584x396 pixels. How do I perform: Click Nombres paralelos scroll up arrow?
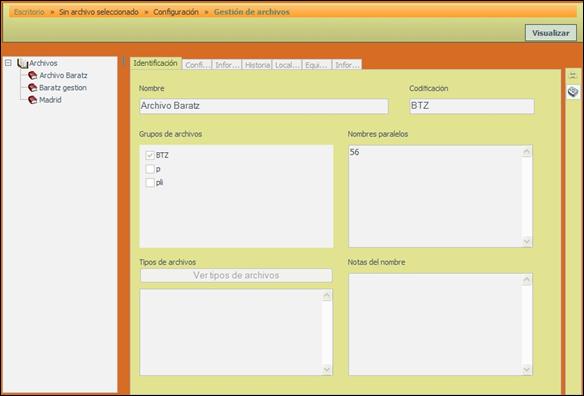pos(527,152)
